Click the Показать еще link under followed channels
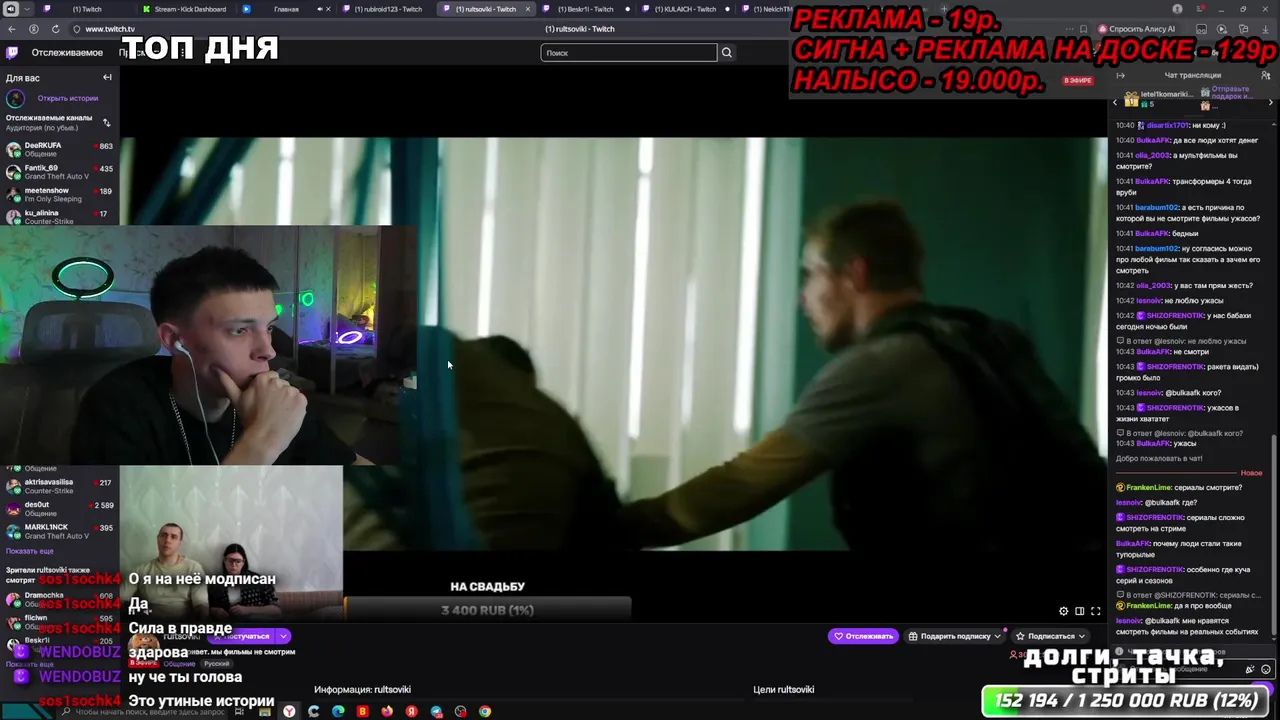This screenshot has height=720, width=1280. point(30,551)
